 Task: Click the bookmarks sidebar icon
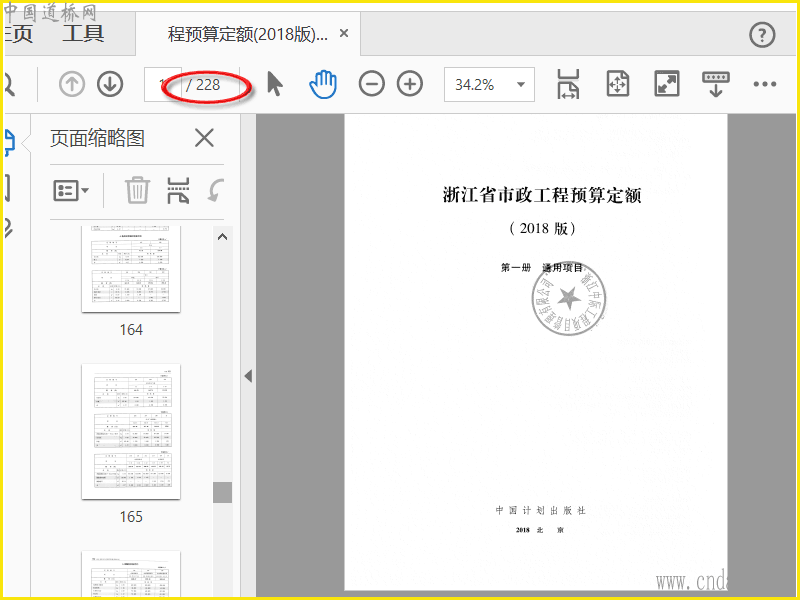coord(8,187)
